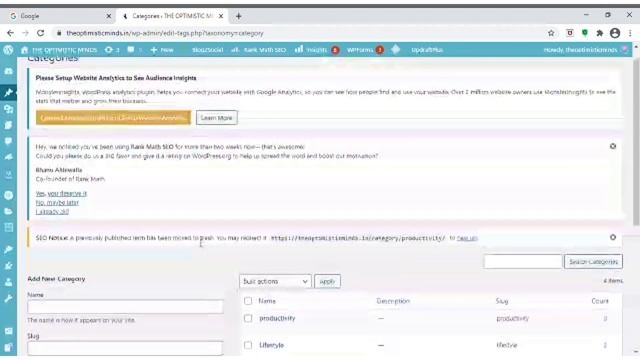Open the Bulk actions dropdown
640x360 pixels.
click(275, 281)
